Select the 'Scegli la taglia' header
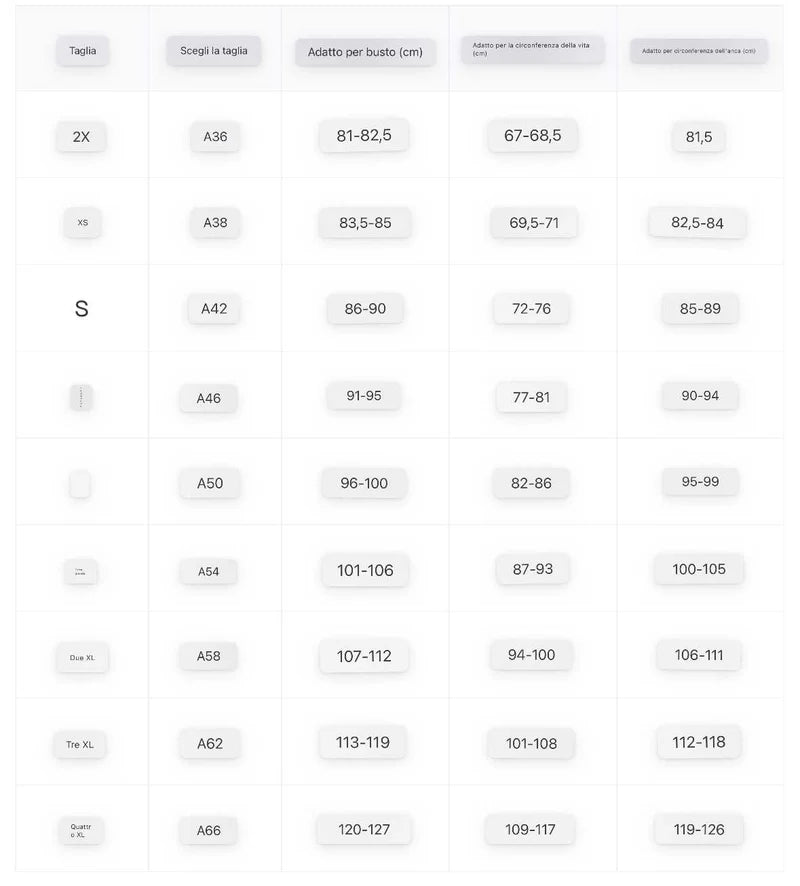800x886 pixels. pos(214,50)
